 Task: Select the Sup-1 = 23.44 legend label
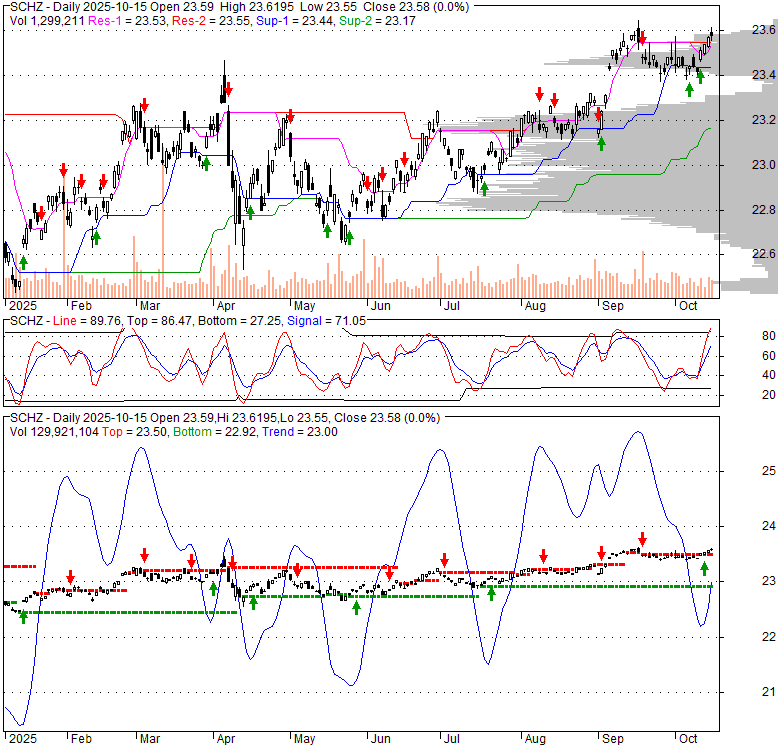point(295,21)
